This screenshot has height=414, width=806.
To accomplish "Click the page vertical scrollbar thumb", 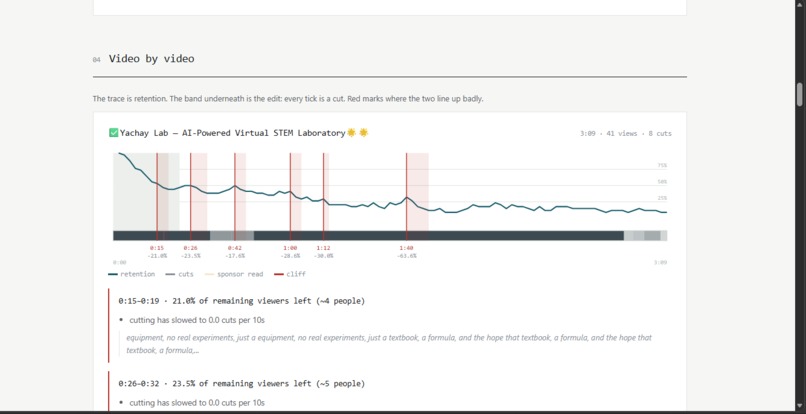I will [x=800, y=95].
